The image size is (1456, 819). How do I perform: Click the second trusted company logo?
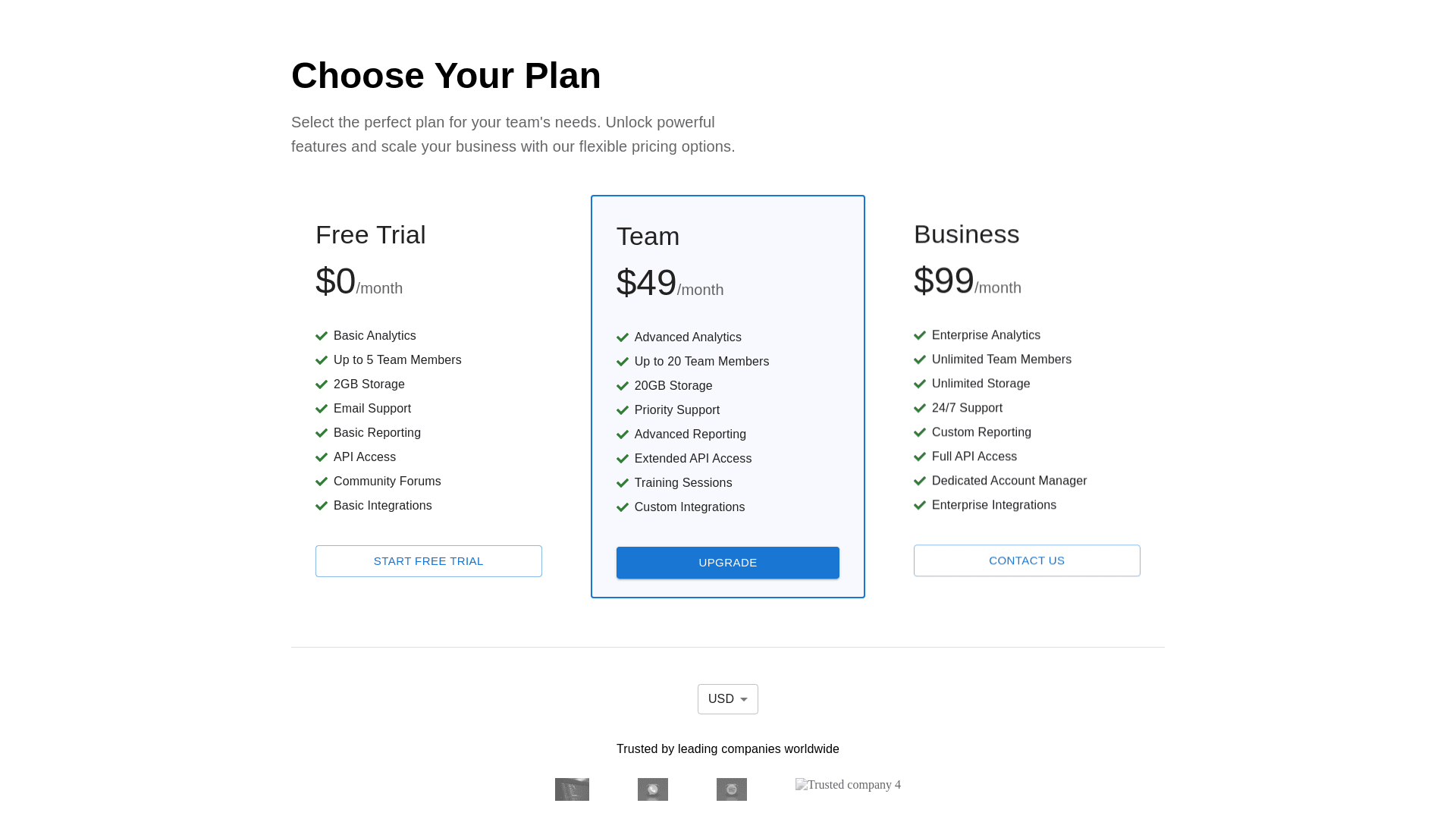[652, 789]
